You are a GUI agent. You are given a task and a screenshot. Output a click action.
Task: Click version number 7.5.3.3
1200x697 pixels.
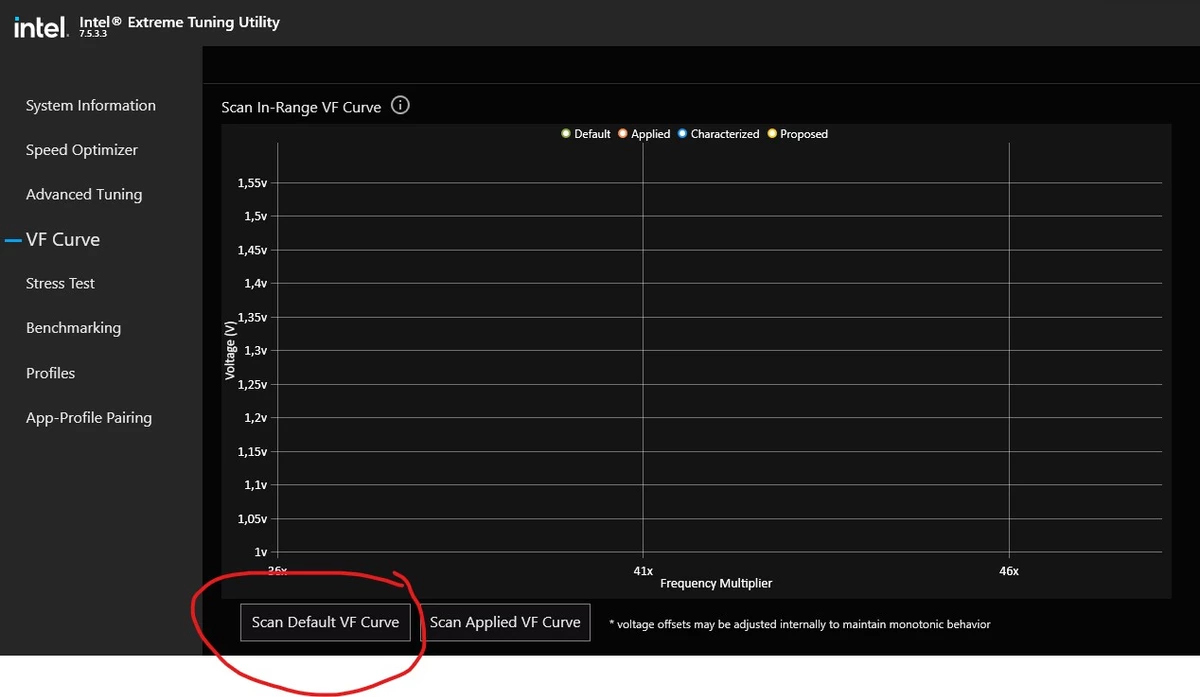(x=92, y=35)
